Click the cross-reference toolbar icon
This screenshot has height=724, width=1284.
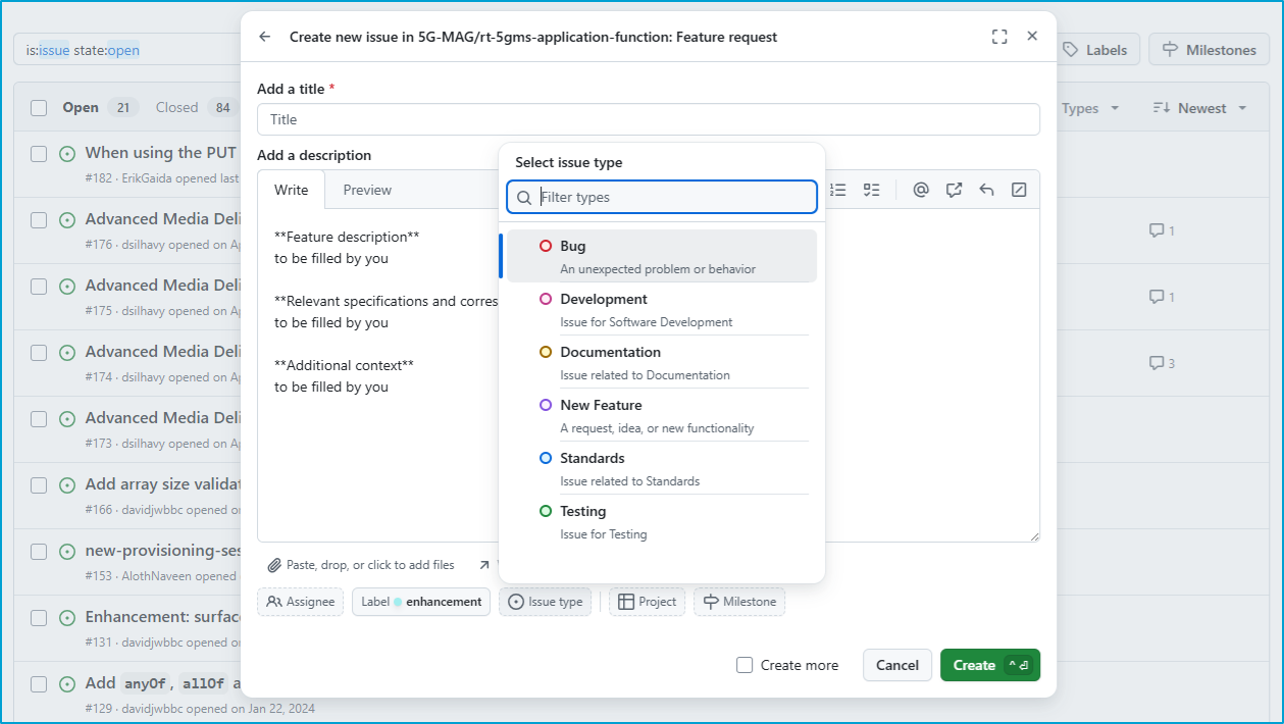954,190
